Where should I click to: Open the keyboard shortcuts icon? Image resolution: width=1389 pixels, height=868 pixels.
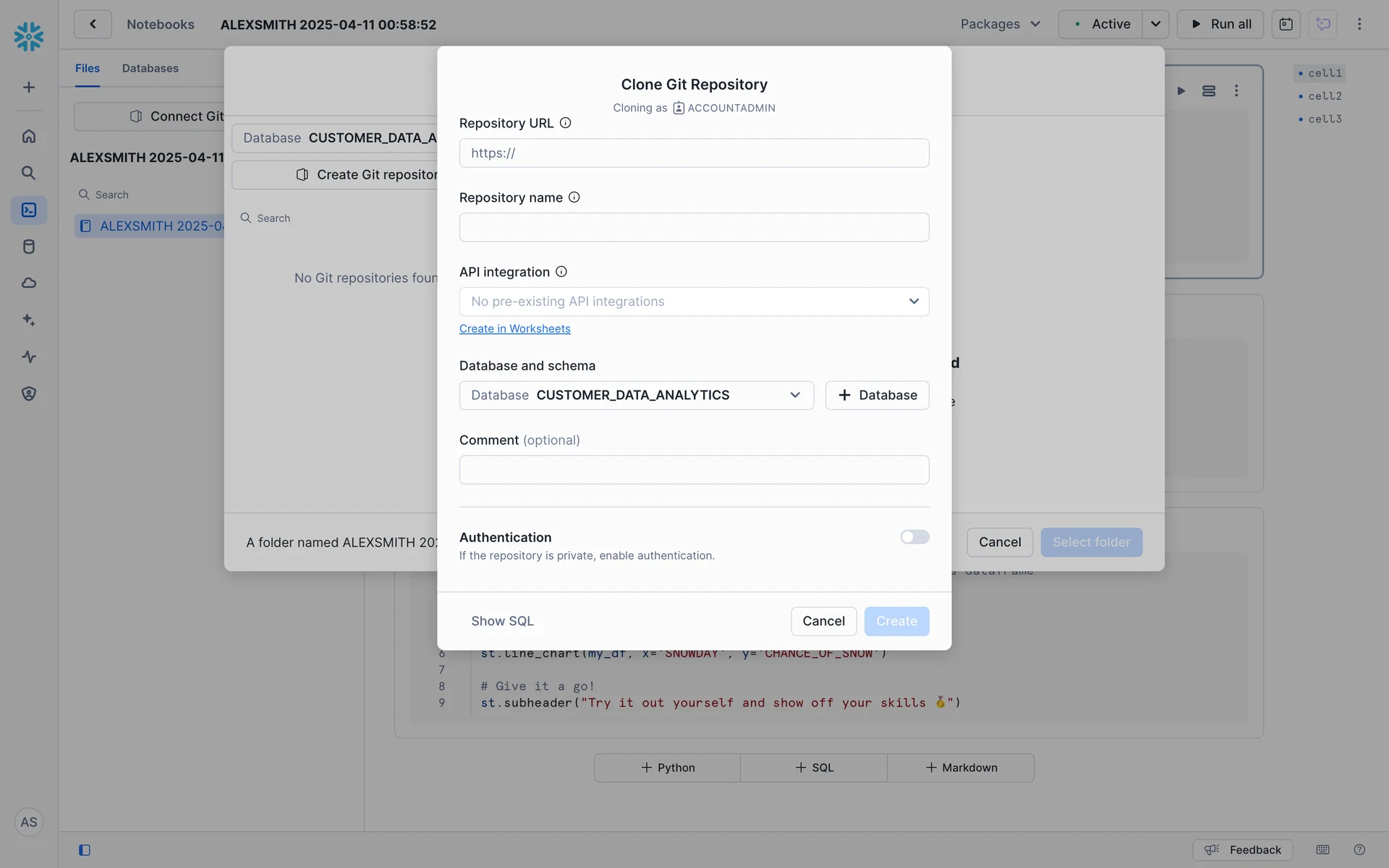[x=1322, y=850]
